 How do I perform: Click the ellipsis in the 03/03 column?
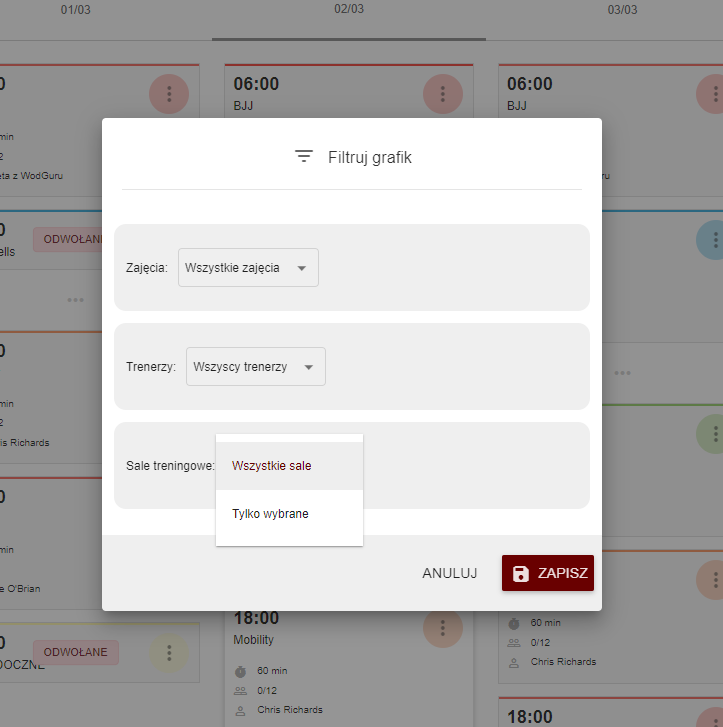[622, 373]
